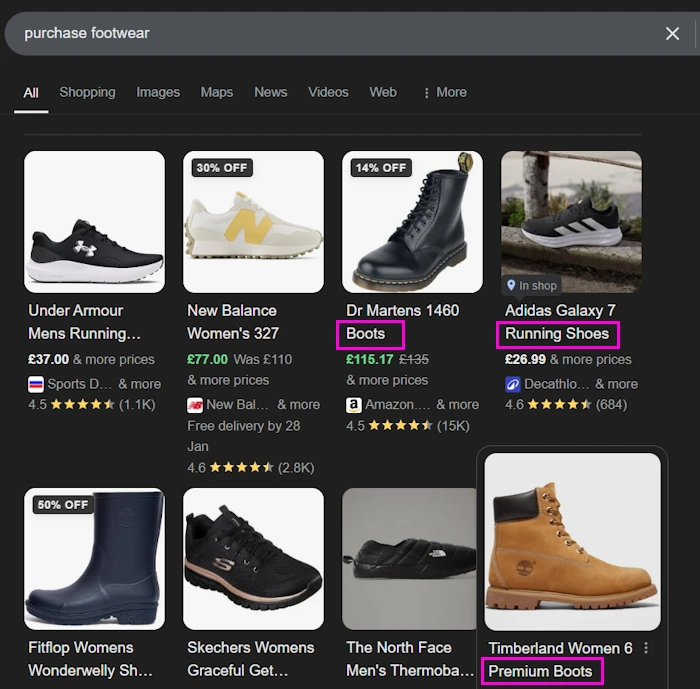
Task: Click the 30% OFF badge
Action: click(x=222, y=168)
